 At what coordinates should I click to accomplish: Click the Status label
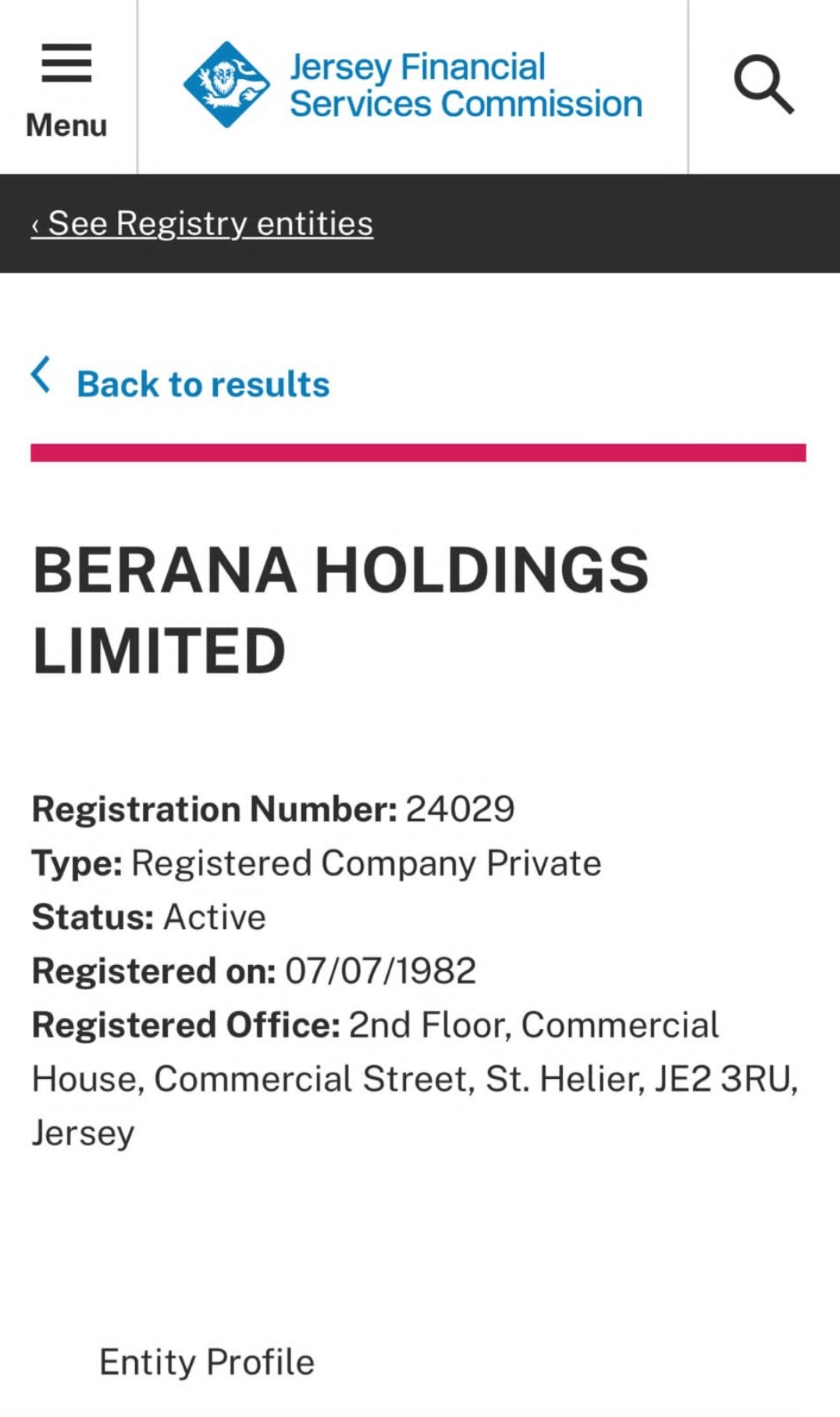[x=93, y=917]
